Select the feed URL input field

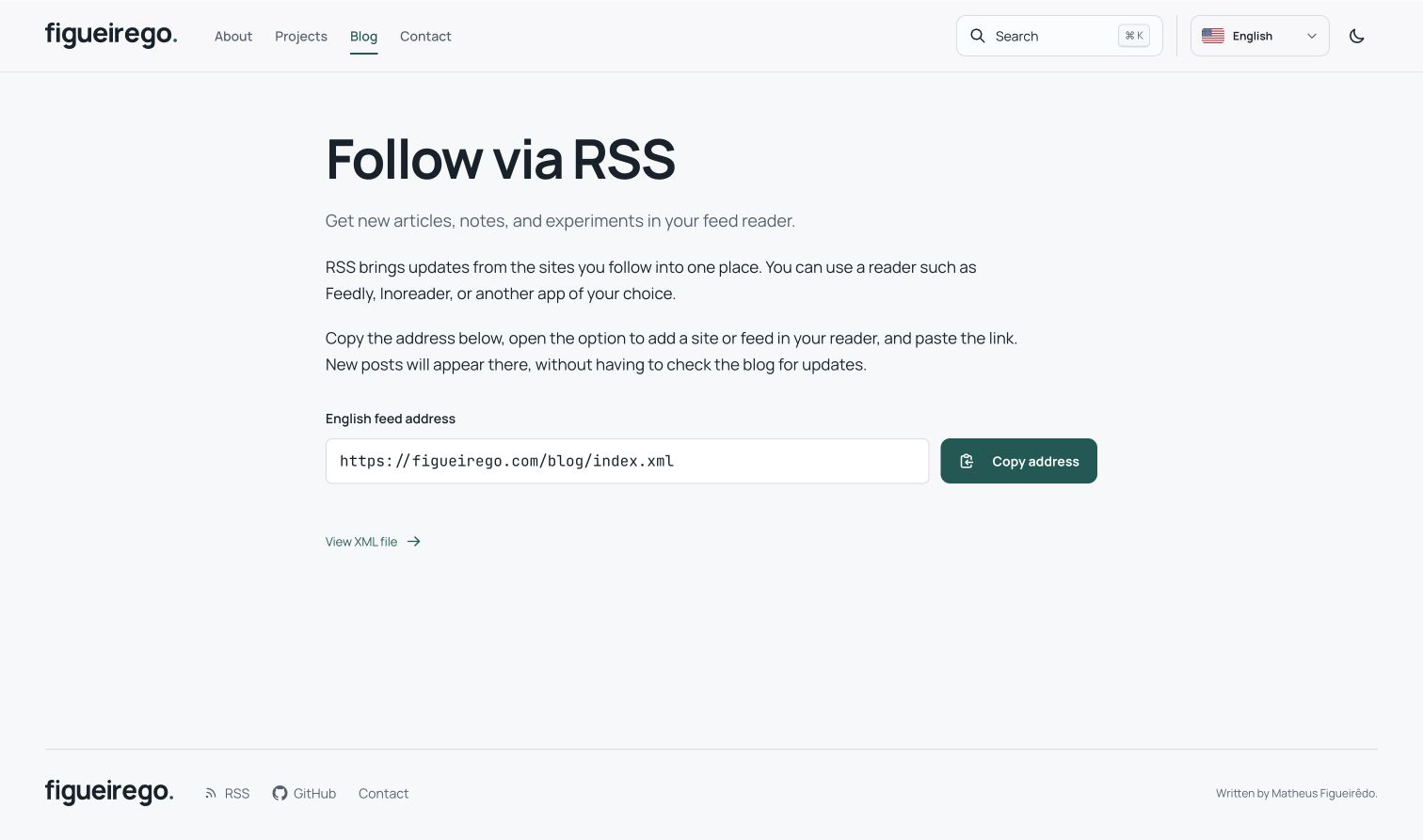tap(627, 461)
